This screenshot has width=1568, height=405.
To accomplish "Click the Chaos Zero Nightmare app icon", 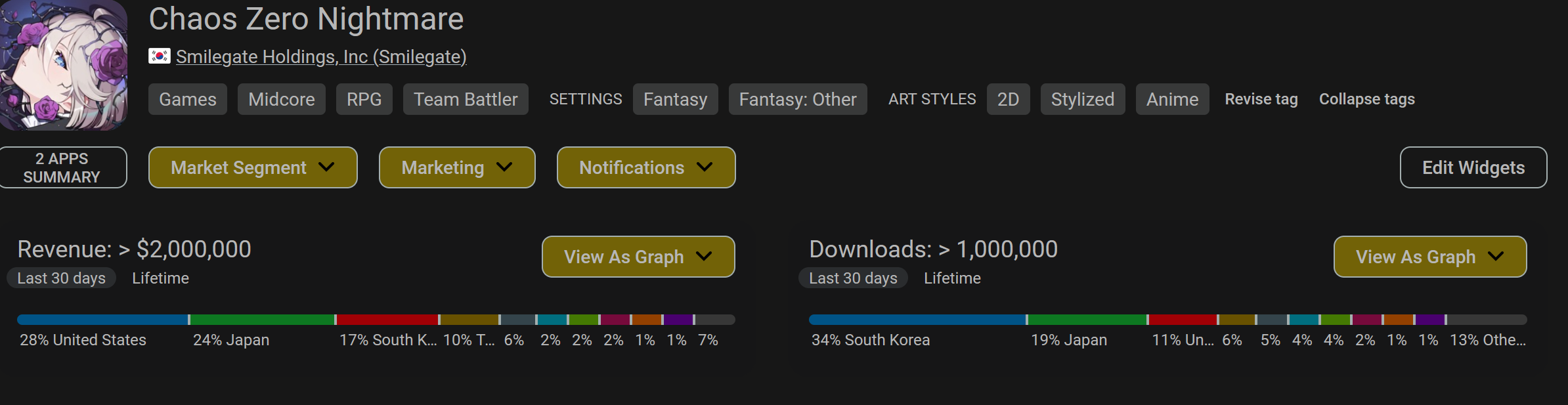I will 63,64.
